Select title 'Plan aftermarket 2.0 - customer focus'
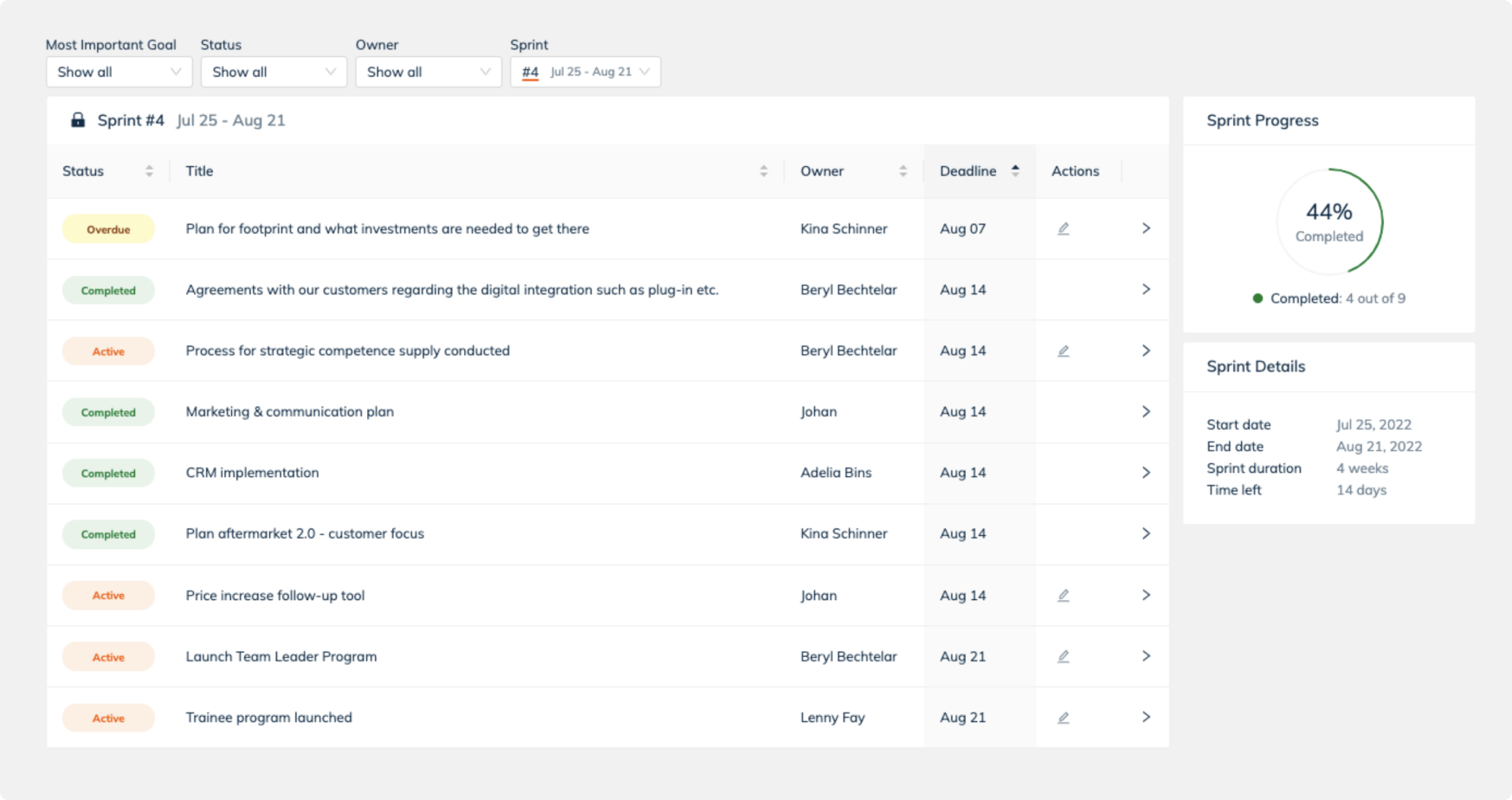 point(305,533)
